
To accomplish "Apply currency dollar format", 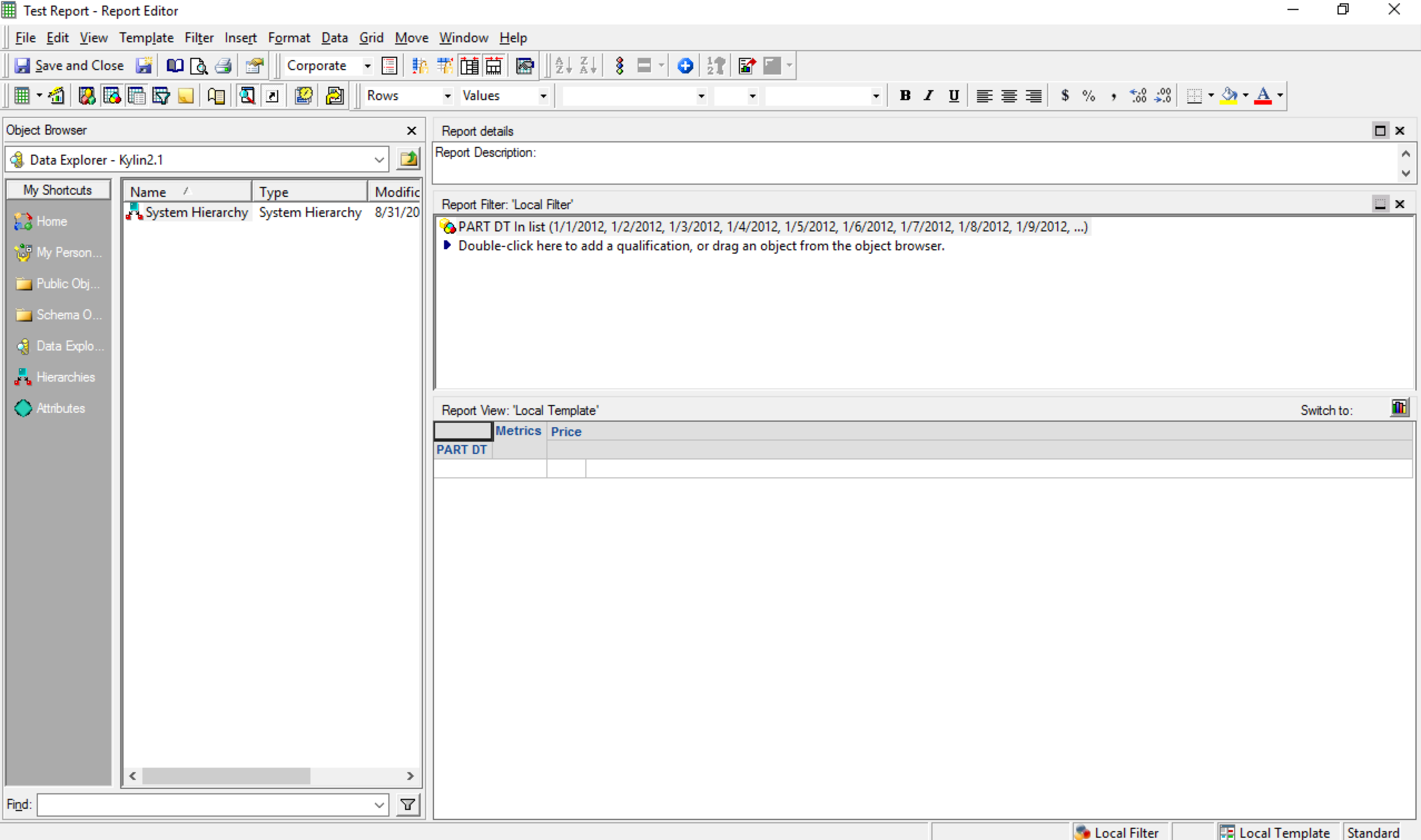I will pos(1065,96).
